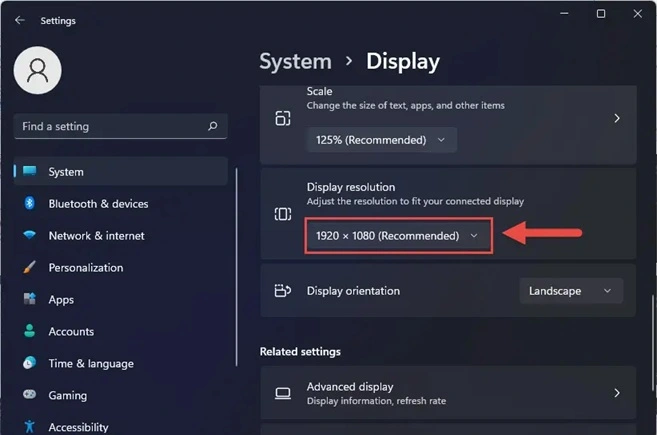The width and height of the screenshot is (657, 435).
Task: Click the Display resolution icon
Action: 282,214
